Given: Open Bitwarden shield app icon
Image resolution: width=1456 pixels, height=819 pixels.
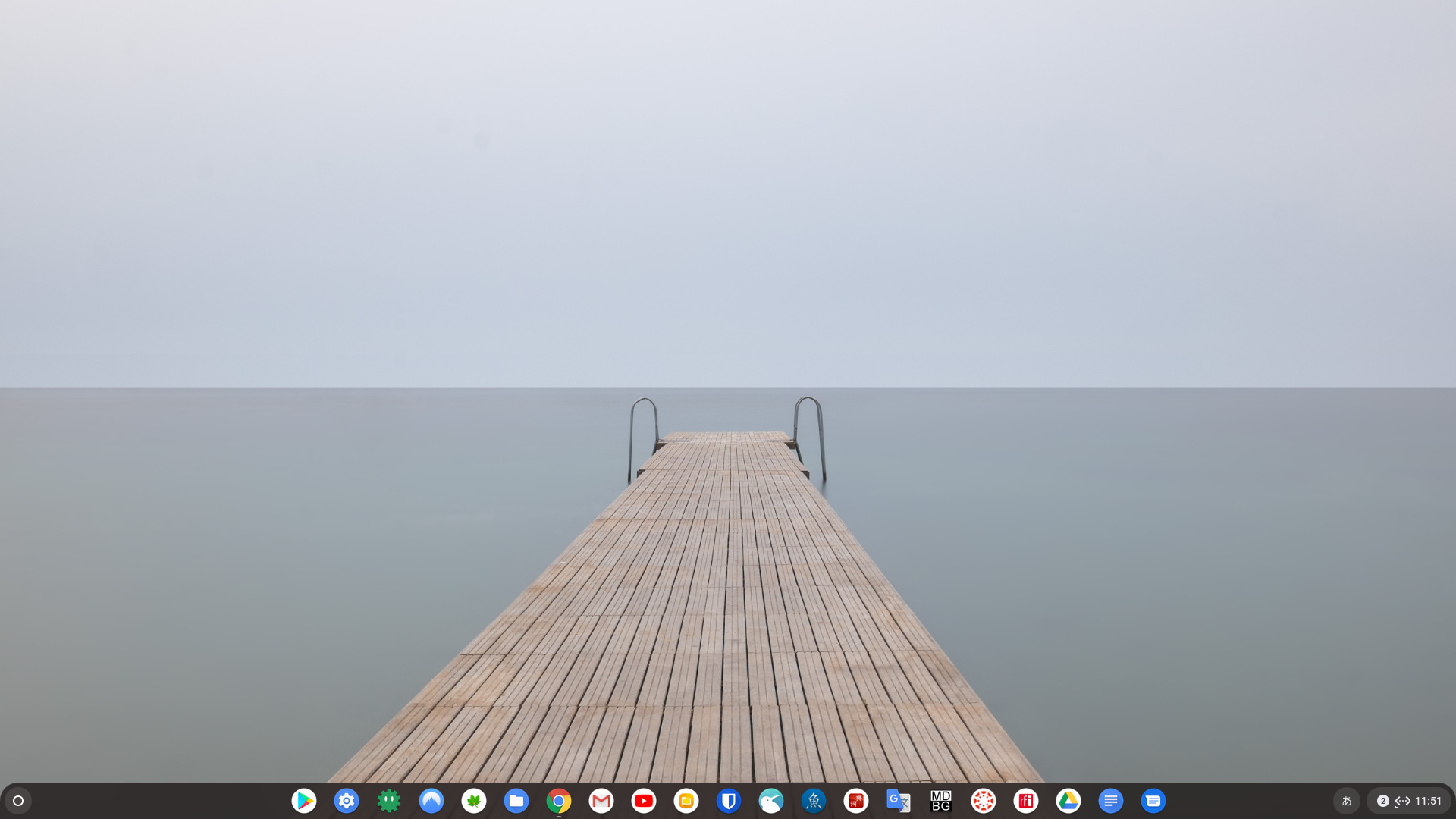Looking at the screenshot, I should pos(729,801).
